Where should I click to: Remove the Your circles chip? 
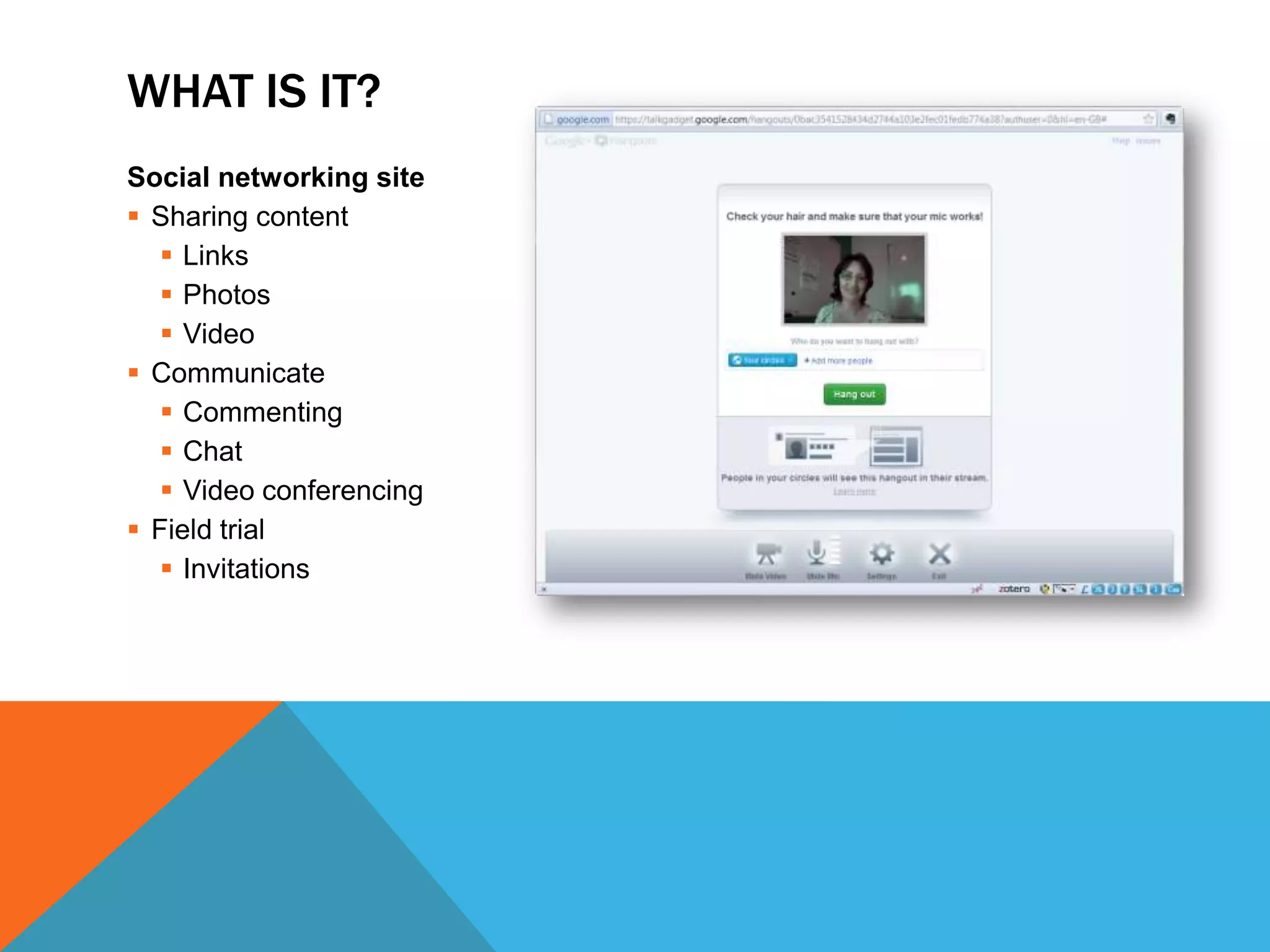click(791, 360)
